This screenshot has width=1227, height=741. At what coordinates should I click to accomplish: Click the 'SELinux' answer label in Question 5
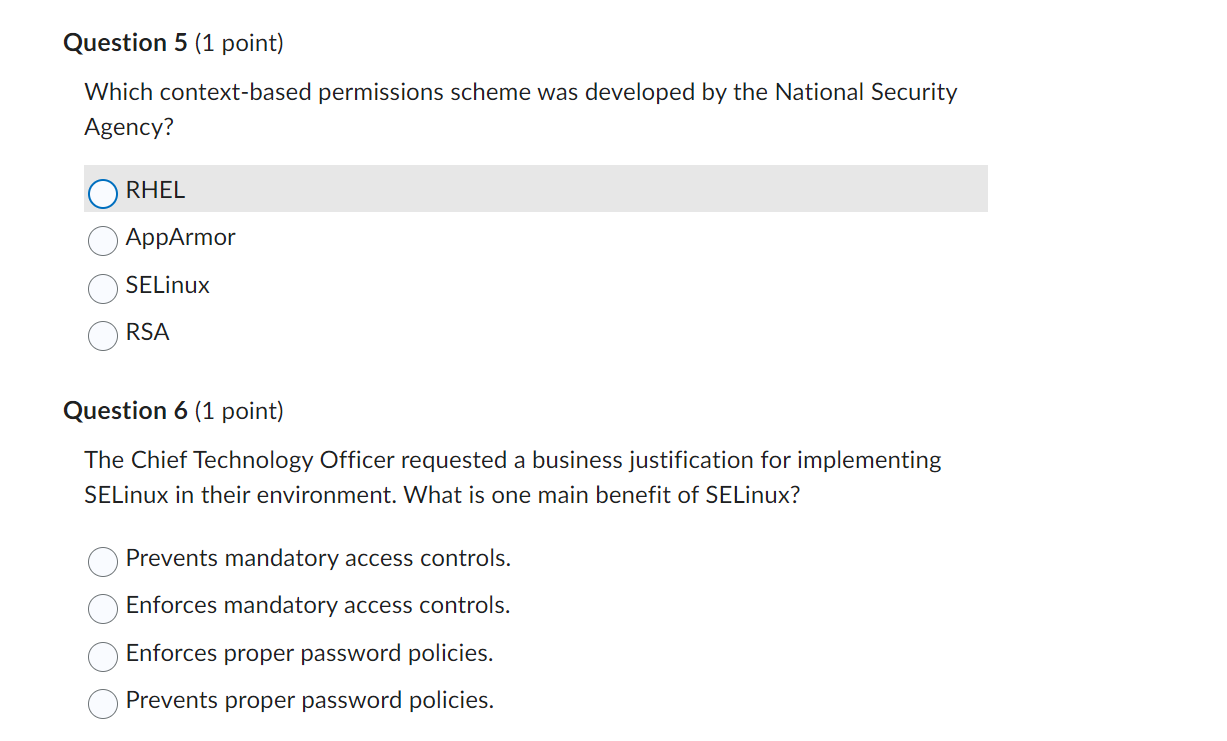(168, 285)
